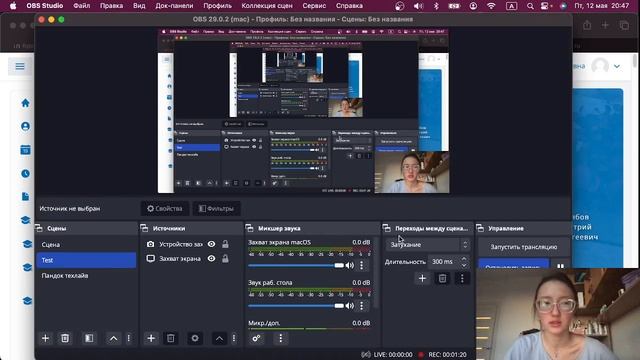Pop out the Источники dock via header icon
Viewport: 640px width, 360px height.
(144, 228)
